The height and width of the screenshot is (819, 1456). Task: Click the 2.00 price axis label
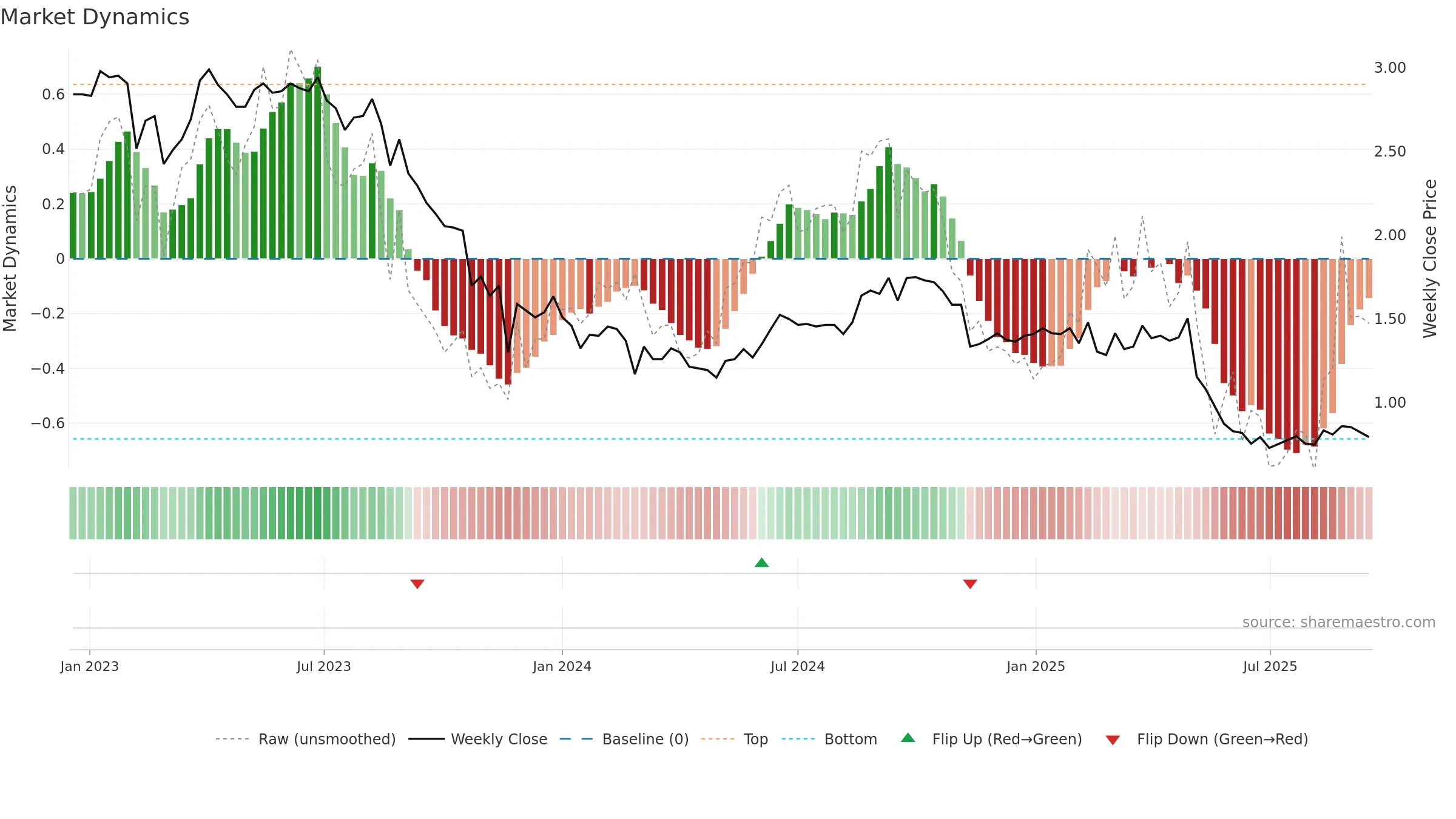click(x=1390, y=235)
